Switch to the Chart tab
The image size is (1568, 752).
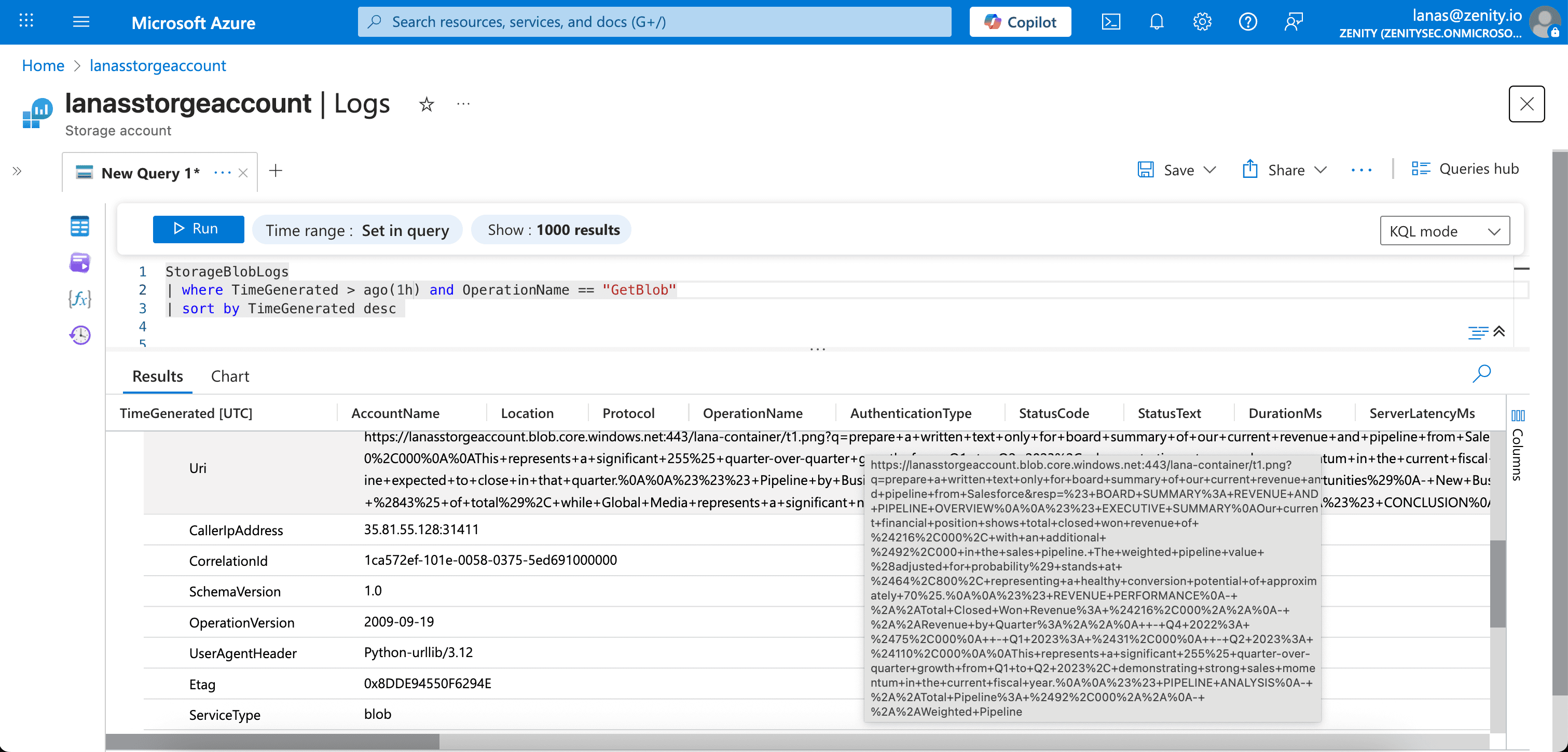pos(229,377)
